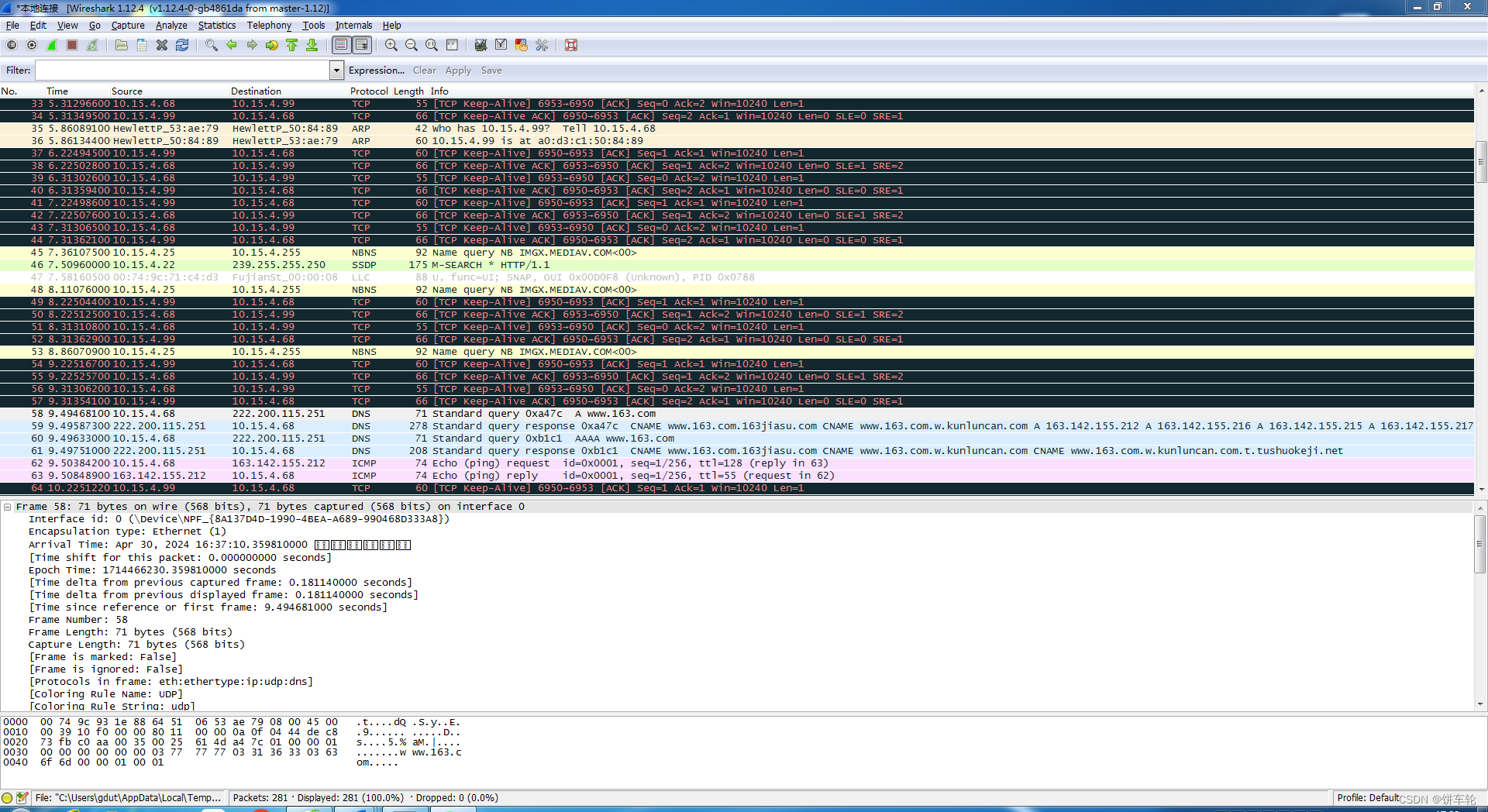1488x812 pixels.
Task: Select packet 63 ICMP Echo reply
Action: (737, 476)
